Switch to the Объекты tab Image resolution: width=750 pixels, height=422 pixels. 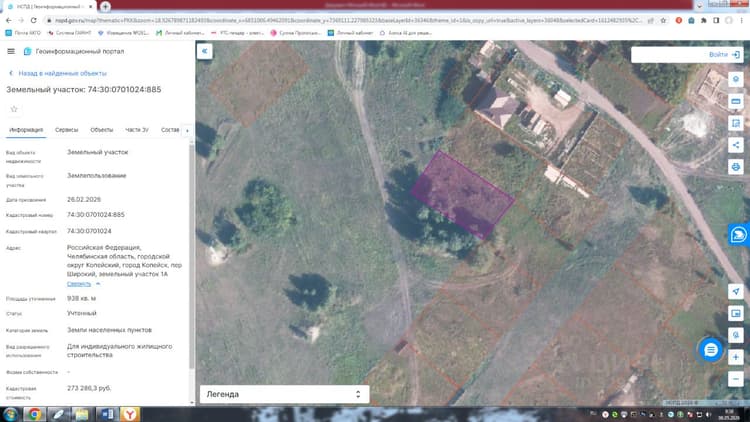click(101, 130)
